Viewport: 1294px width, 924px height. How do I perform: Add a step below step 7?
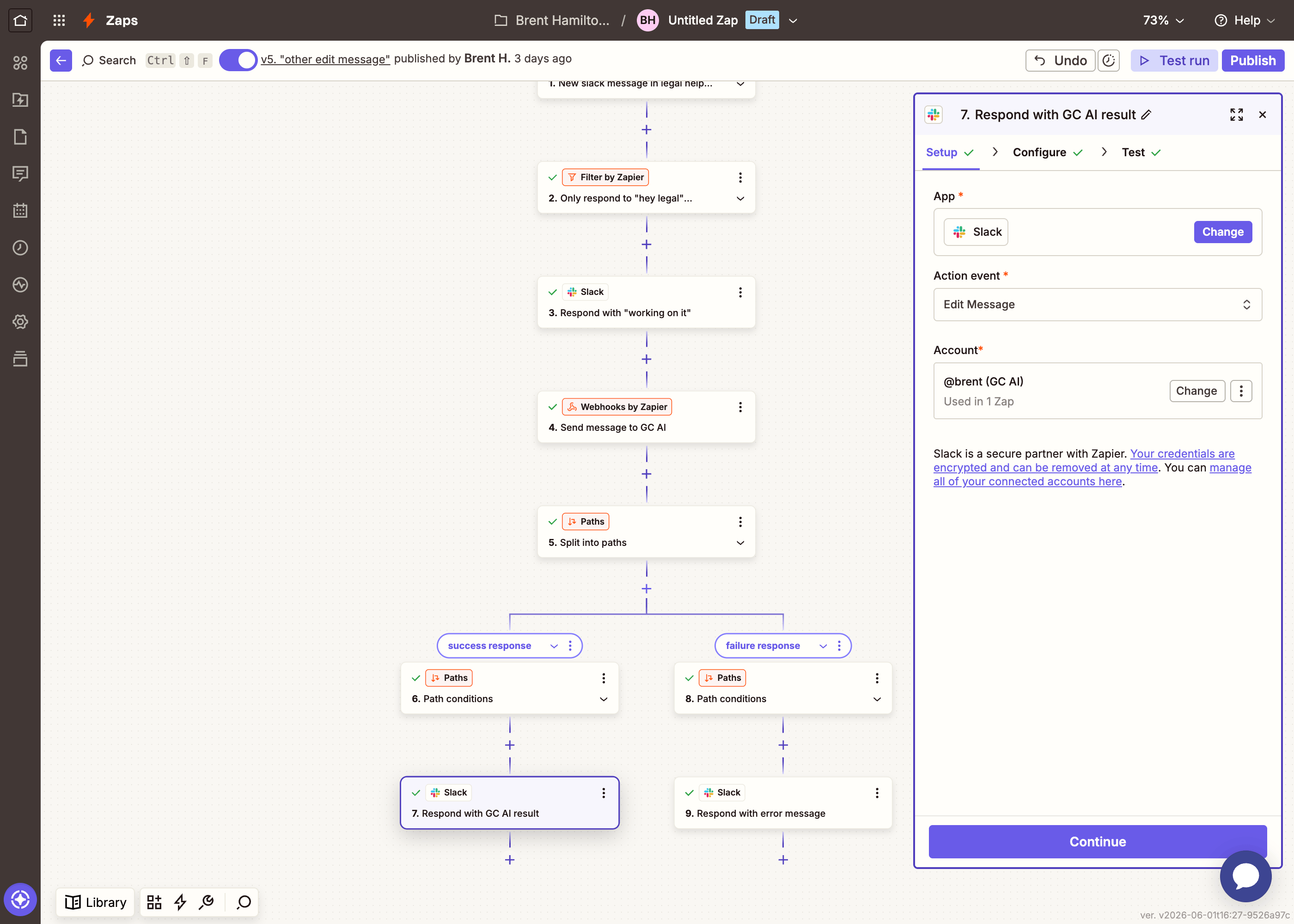(510, 860)
